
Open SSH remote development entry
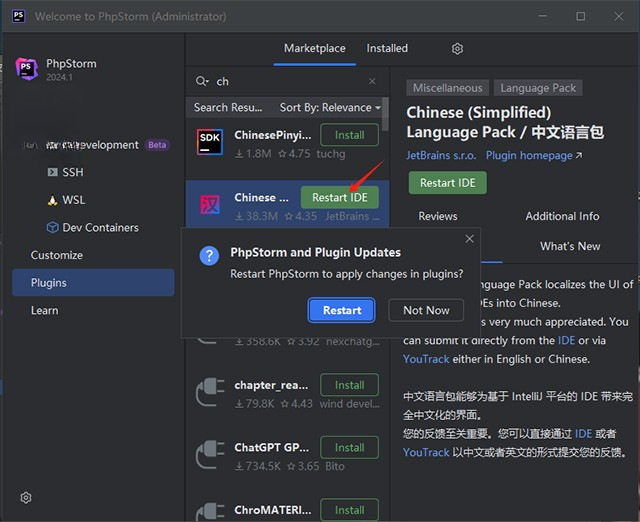pos(73,172)
